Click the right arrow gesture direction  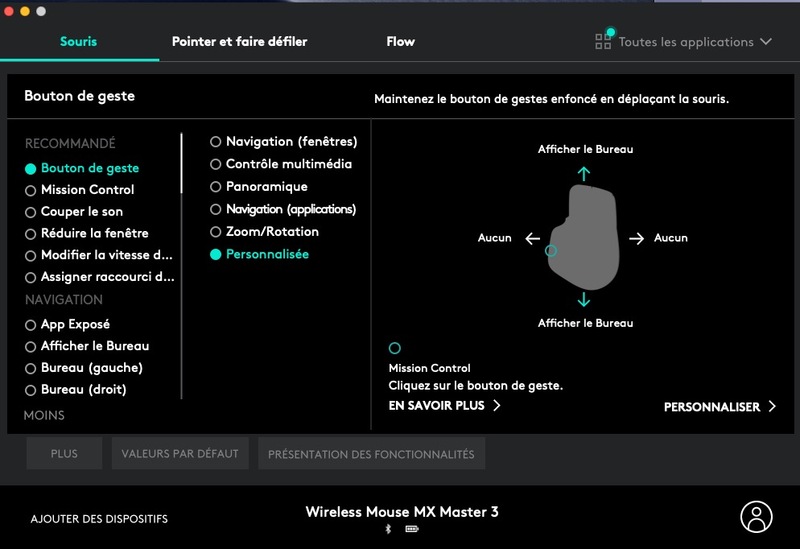(x=636, y=238)
